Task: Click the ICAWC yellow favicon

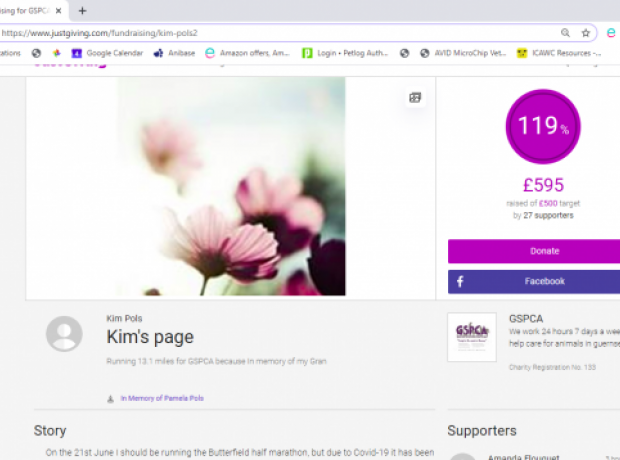Action: click(522, 53)
